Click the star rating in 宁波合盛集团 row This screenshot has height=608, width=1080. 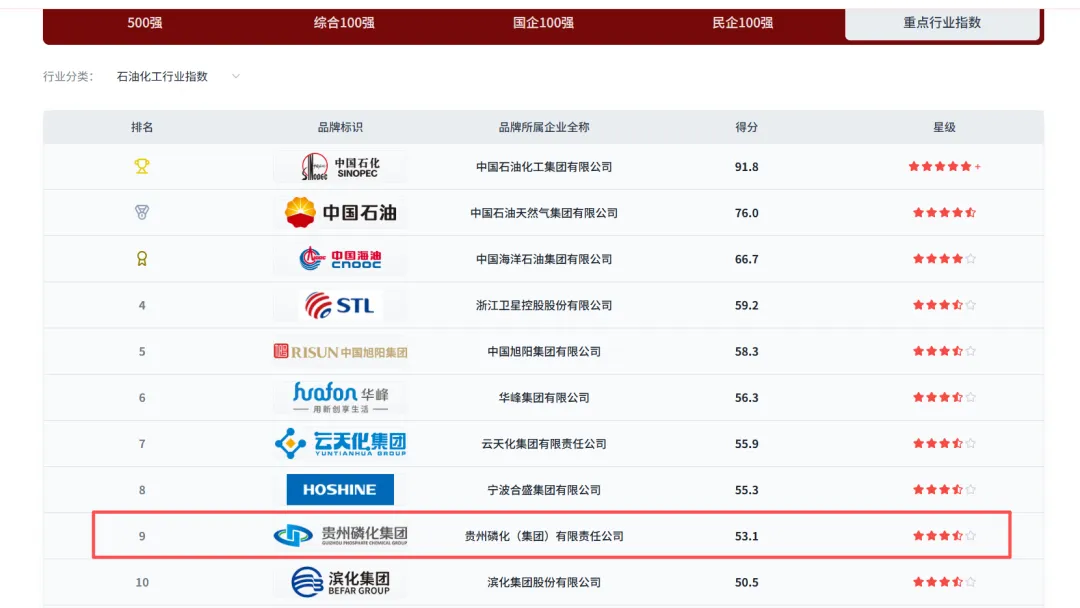pyautogui.click(x=944, y=489)
